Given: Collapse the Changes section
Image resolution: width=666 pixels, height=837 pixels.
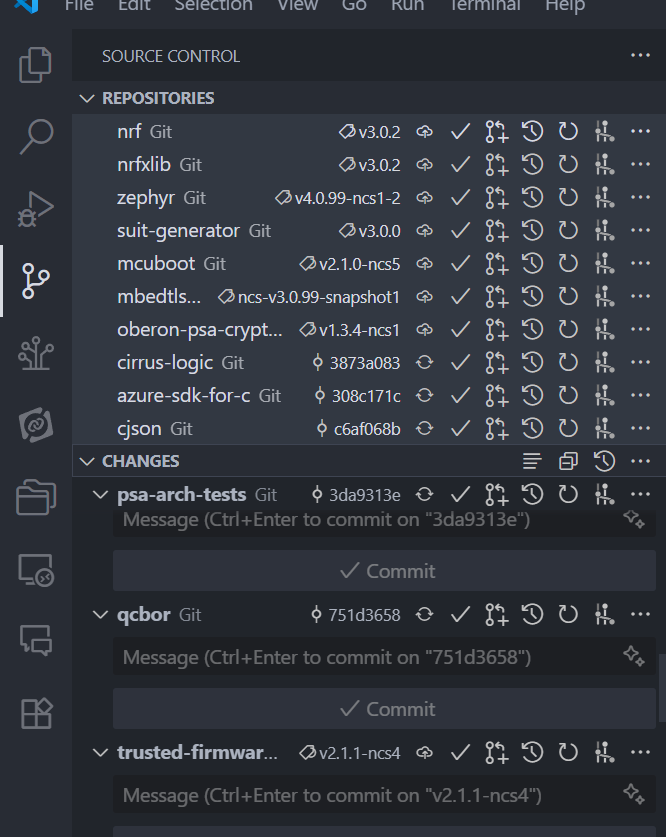Looking at the screenshot, I should click(x=86, y=461).
